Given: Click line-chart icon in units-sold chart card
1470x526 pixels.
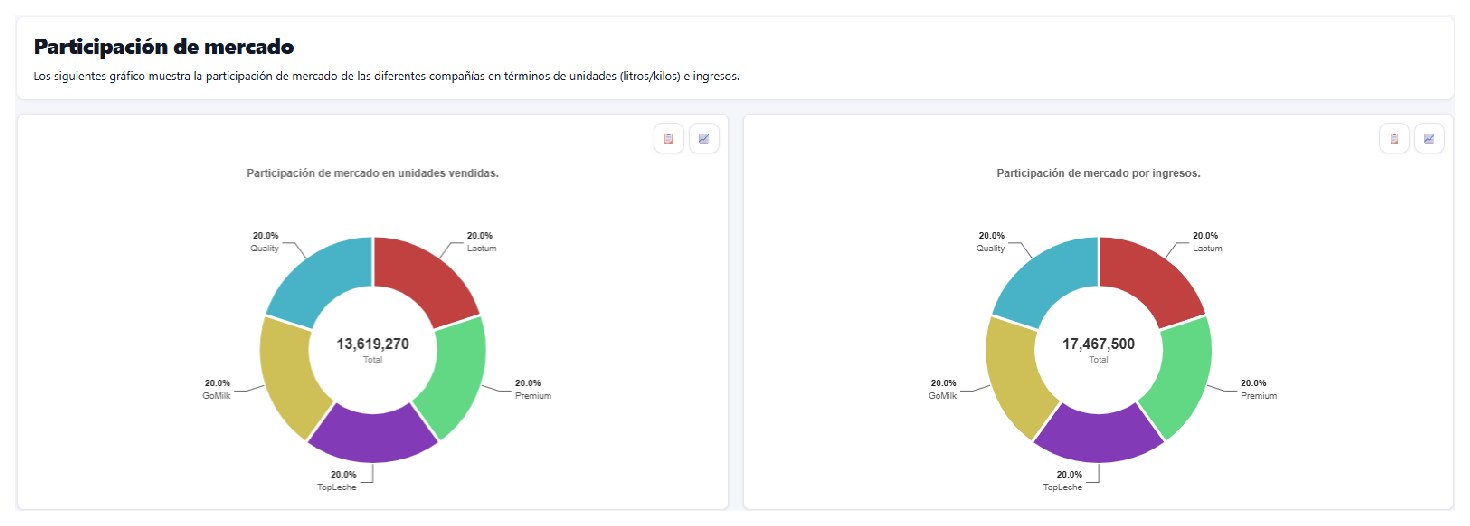Looking at the screenshot, I should click(704, 139).
